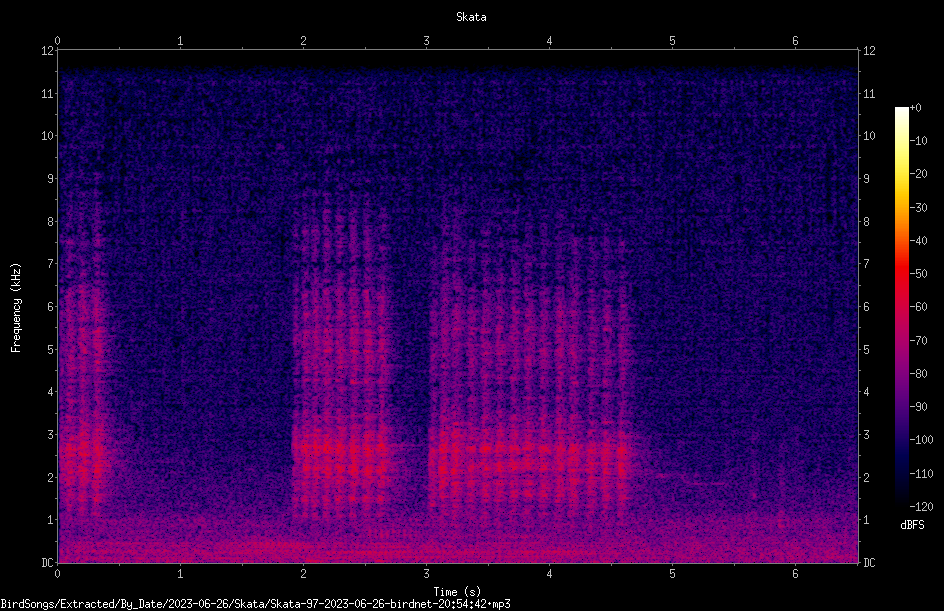The image size is (944, 611).
Task: Click the "3" tick on the top time axis
Action: [x=426, y=41]
